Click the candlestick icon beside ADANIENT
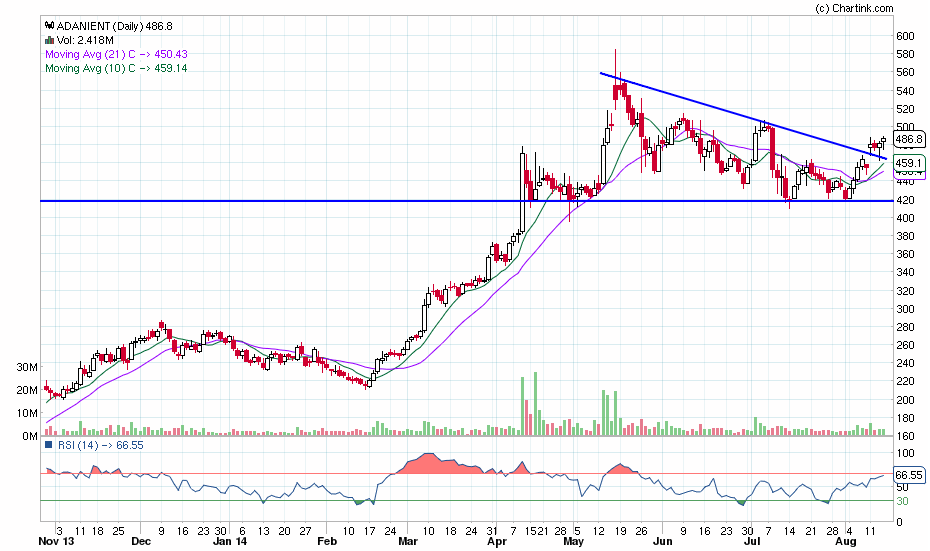The height and width of the screenshot is (551, 930). tap(50, 26)
